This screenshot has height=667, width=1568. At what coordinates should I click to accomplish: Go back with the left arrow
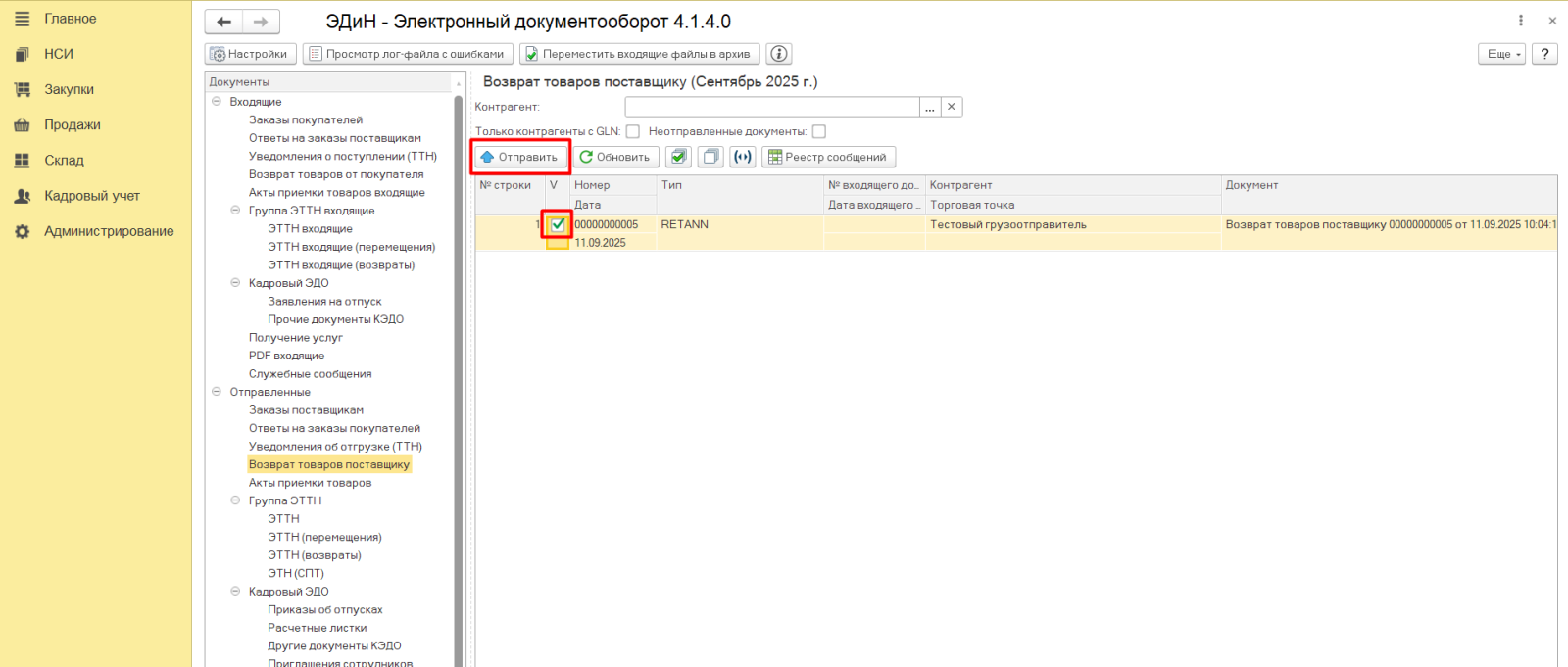(224, 22)
